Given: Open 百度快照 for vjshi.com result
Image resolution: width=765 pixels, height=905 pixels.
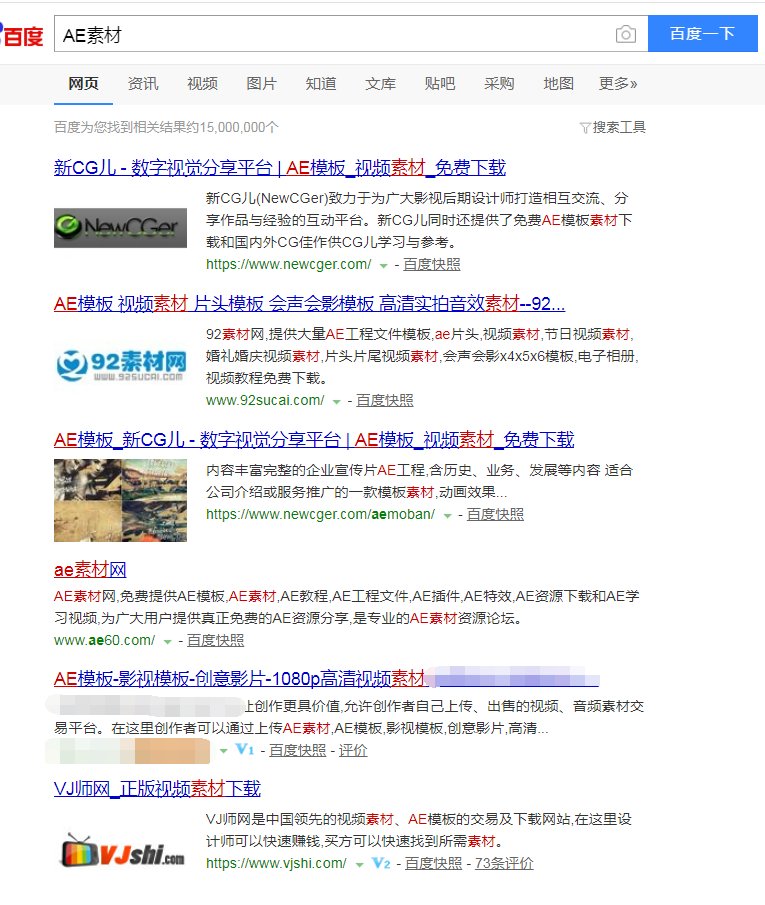Looking at the screenshot, I should tap(434, 863).
